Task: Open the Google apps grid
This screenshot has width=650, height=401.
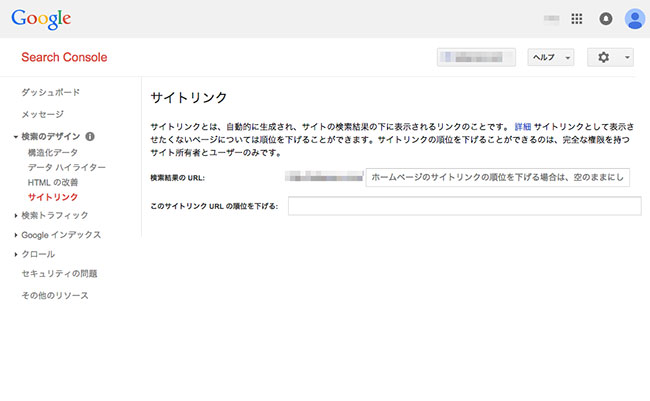Action: point(577,19)
